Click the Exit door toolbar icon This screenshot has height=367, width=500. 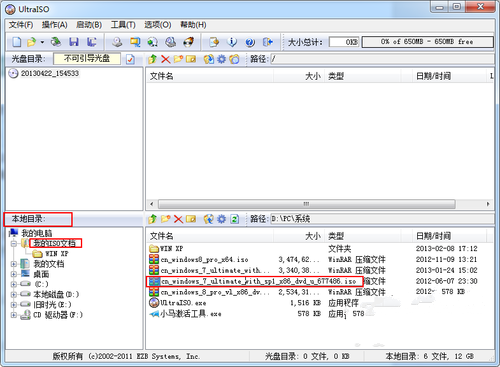tap(268, 42)
